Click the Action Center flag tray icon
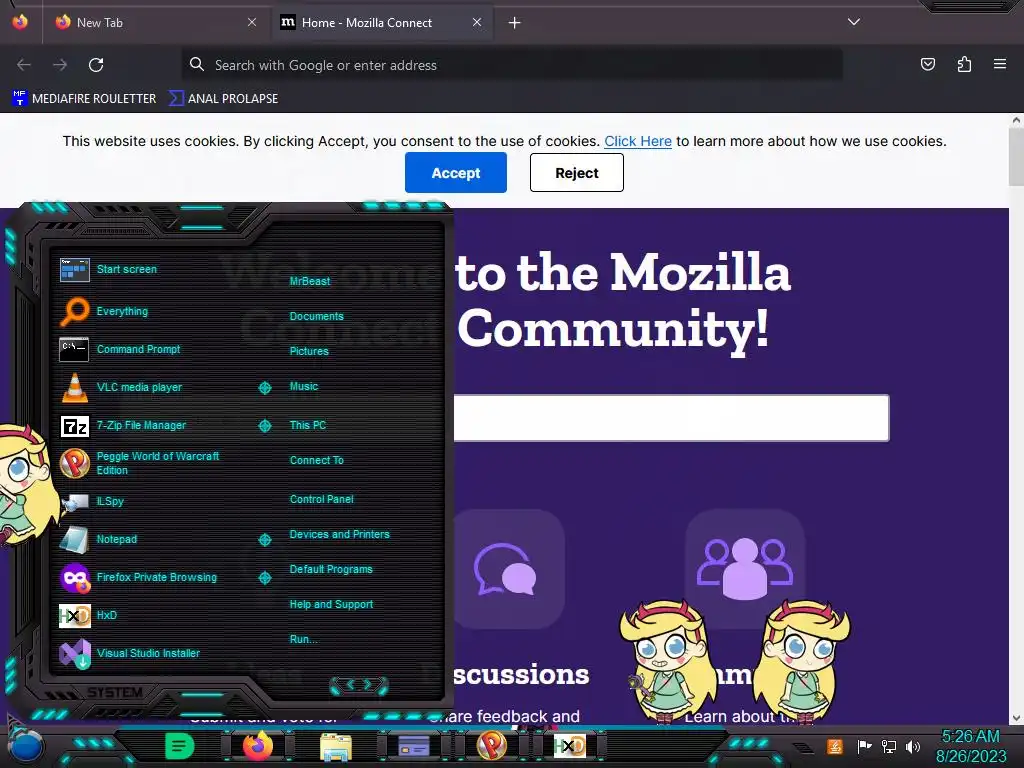This screenshot has height=768, width=1024. coord(865,746)
